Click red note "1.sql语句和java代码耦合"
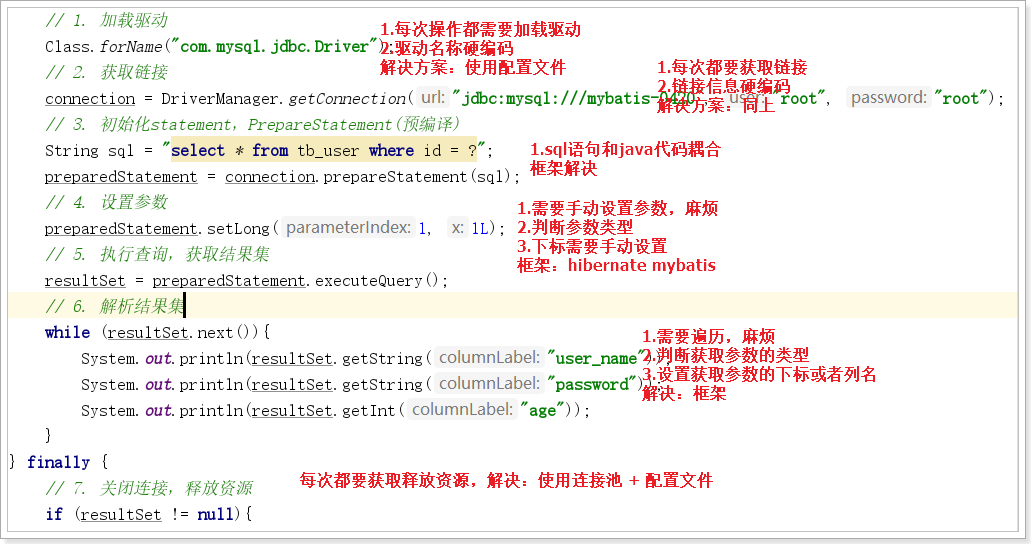1031x544 pixels. 625,149
